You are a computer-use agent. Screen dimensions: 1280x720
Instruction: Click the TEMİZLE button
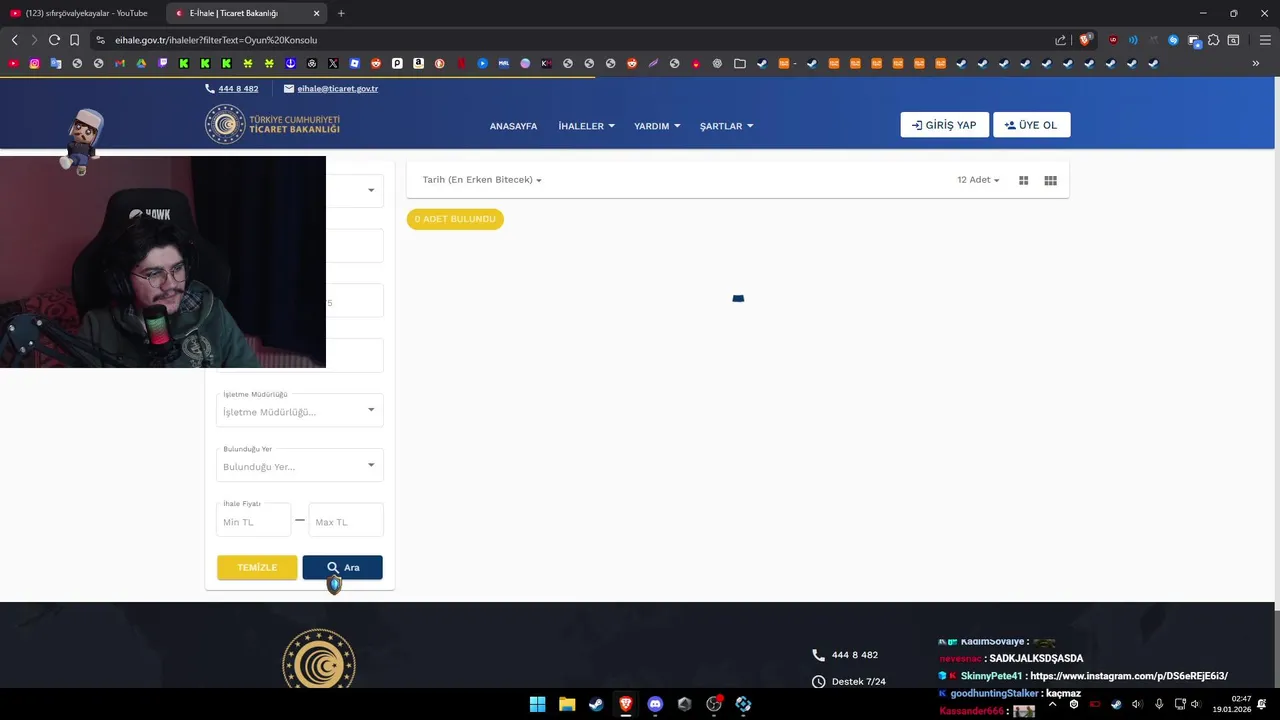257,567
